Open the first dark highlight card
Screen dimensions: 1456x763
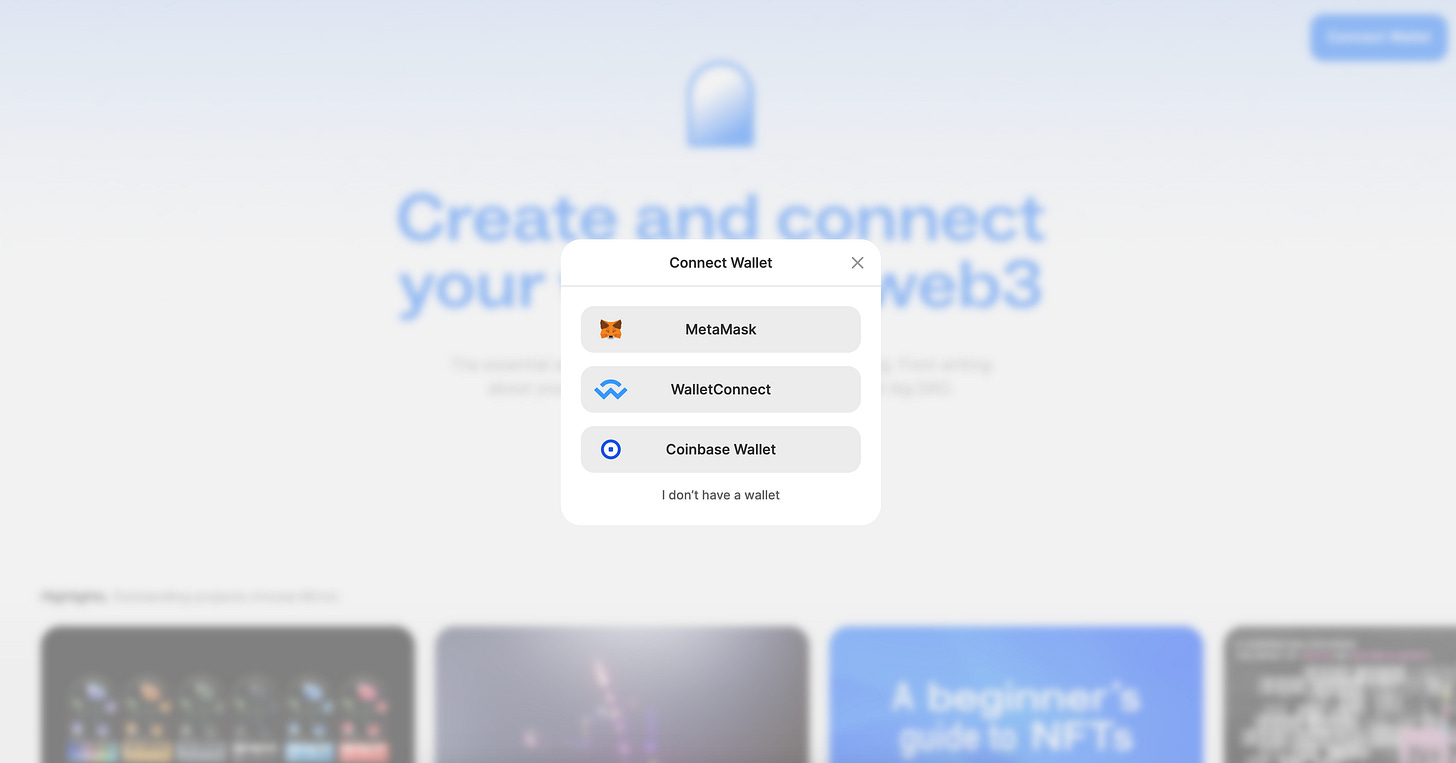[228, 694]
